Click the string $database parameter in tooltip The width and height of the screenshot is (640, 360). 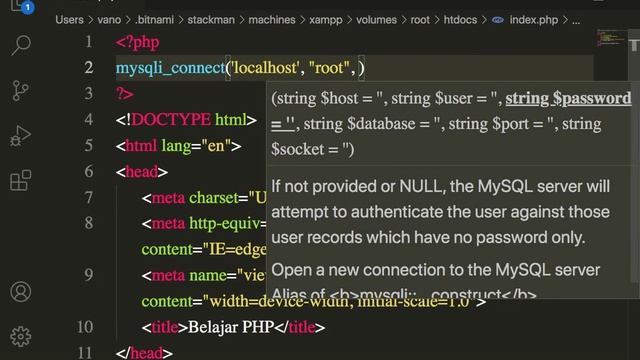pos(371,124)
